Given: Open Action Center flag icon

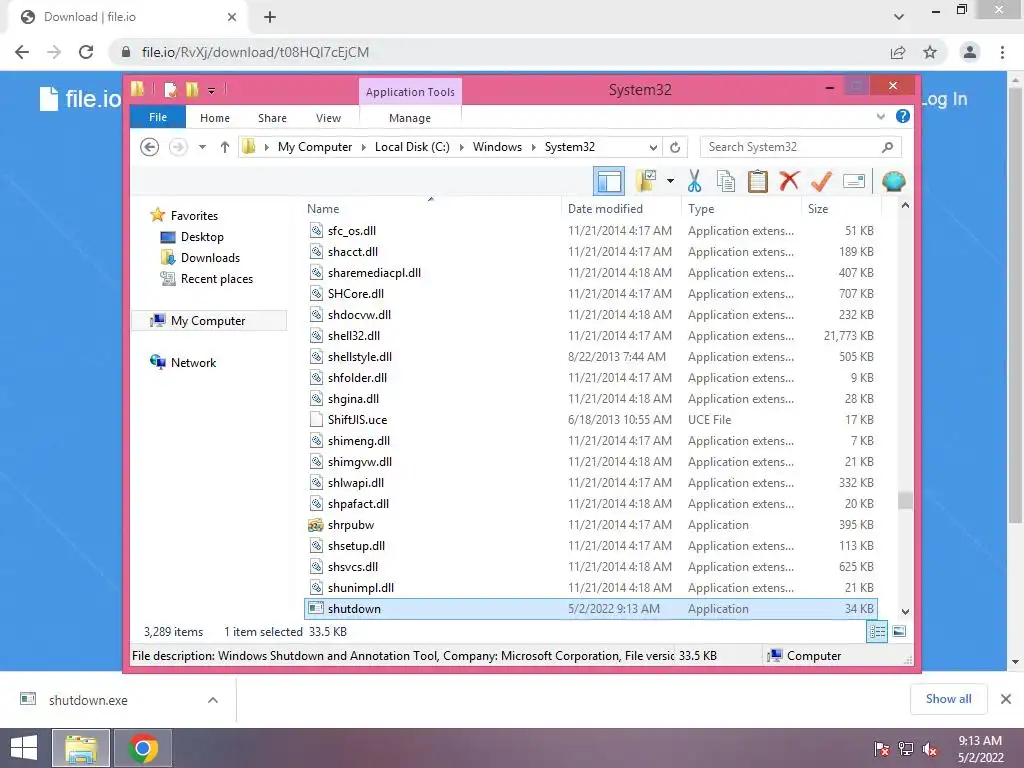Looking at the screenshot, I should [x=882, y=749].
